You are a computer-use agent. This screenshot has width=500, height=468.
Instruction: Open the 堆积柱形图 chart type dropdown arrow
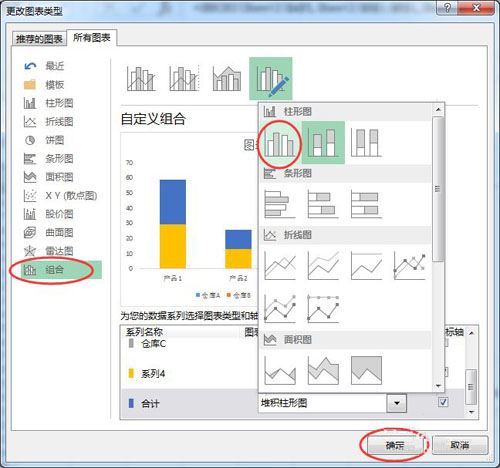point(396,403)
